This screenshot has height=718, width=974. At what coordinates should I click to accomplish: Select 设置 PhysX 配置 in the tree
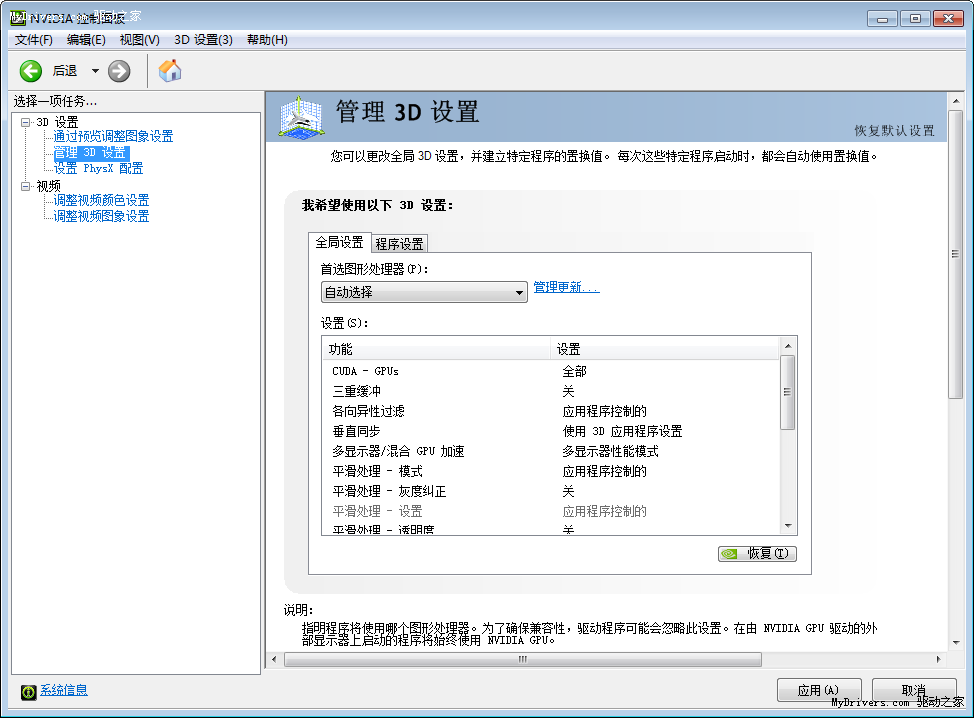click(98, 168)
